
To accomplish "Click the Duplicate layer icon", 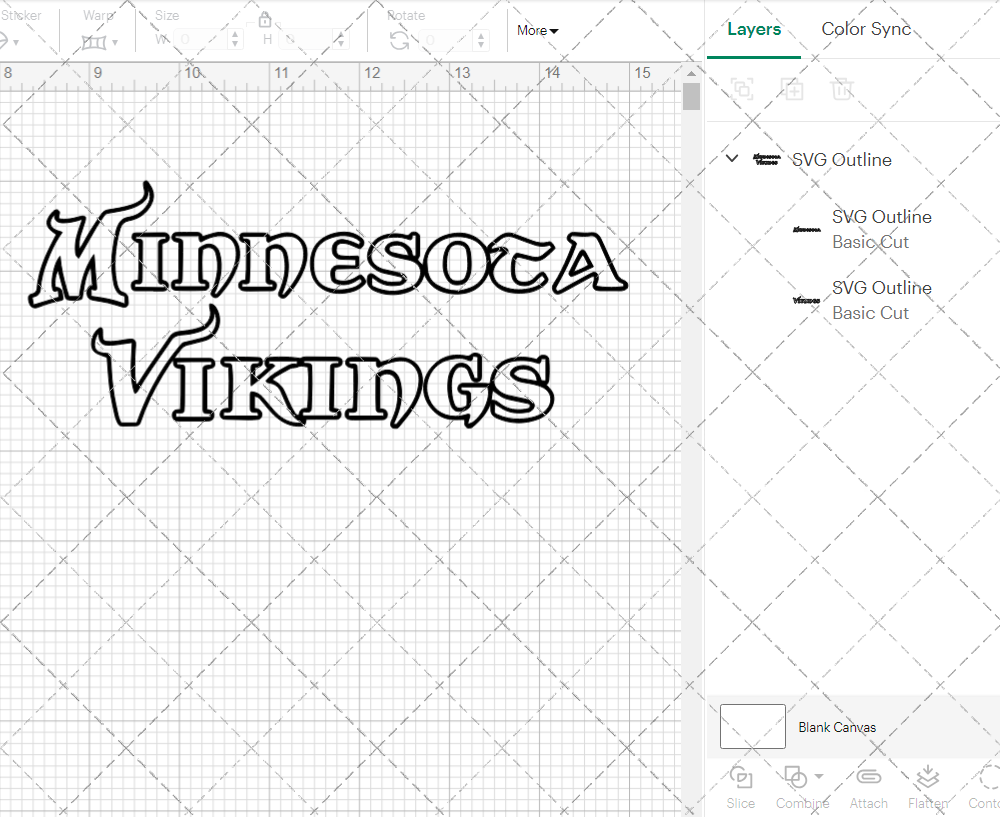I will 792,89.
